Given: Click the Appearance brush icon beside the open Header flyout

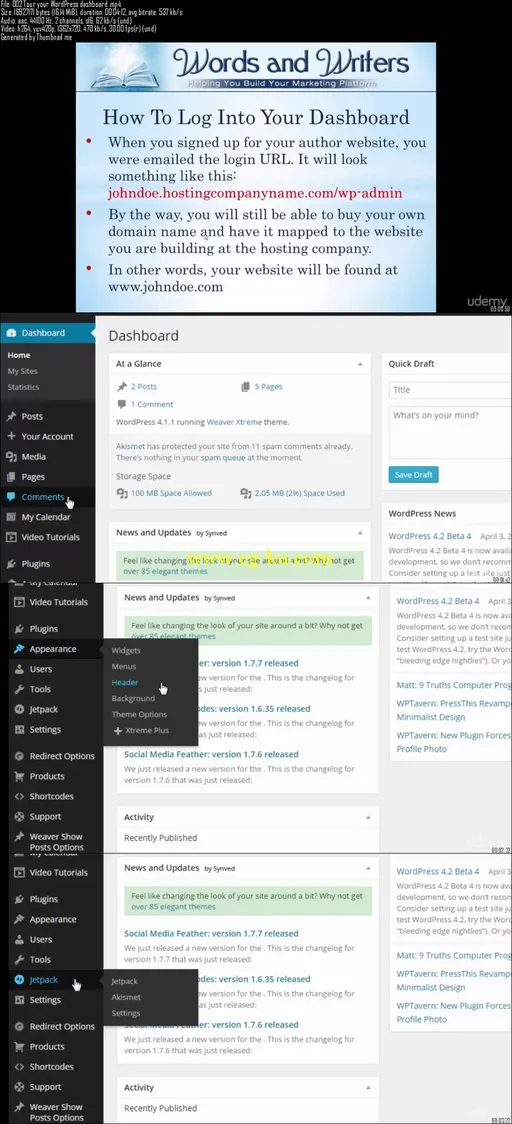Looking at the screenshot, I should [19, 649].
